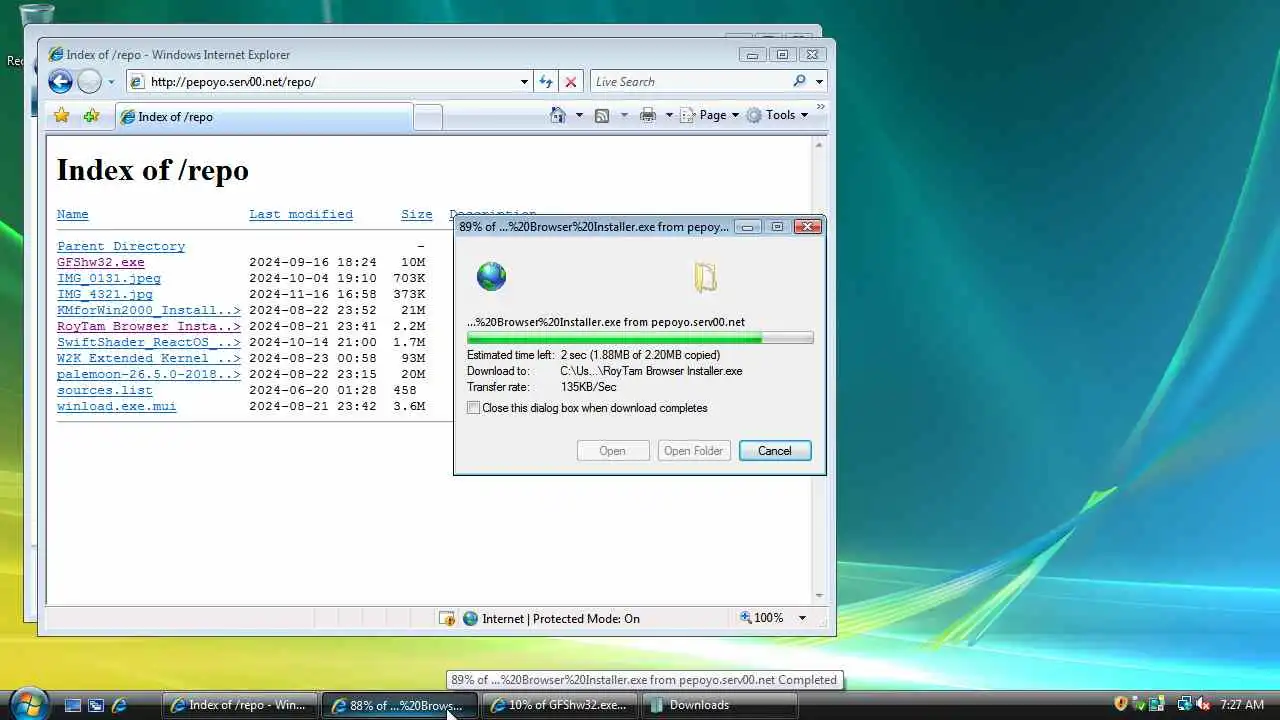Click the folder icon in download dialog

[x=706, y=277]
